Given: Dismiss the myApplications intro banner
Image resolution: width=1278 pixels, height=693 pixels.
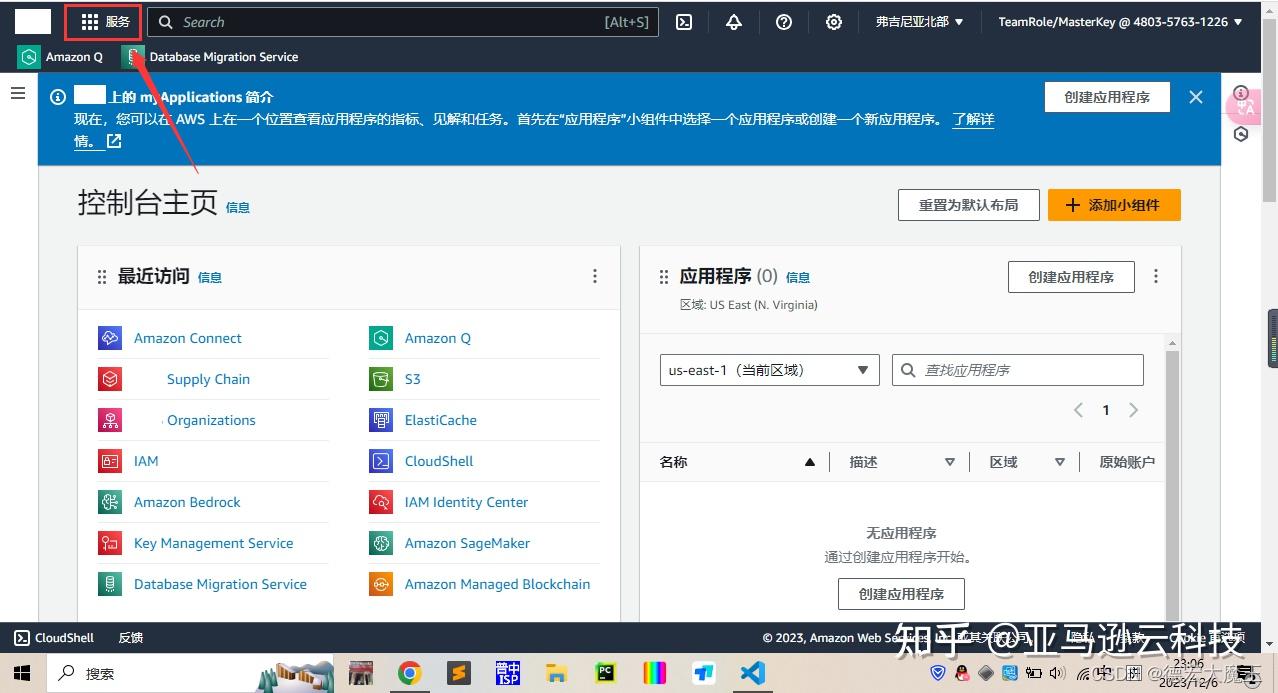Looking at the screenshot, I should coord(1196,97).
